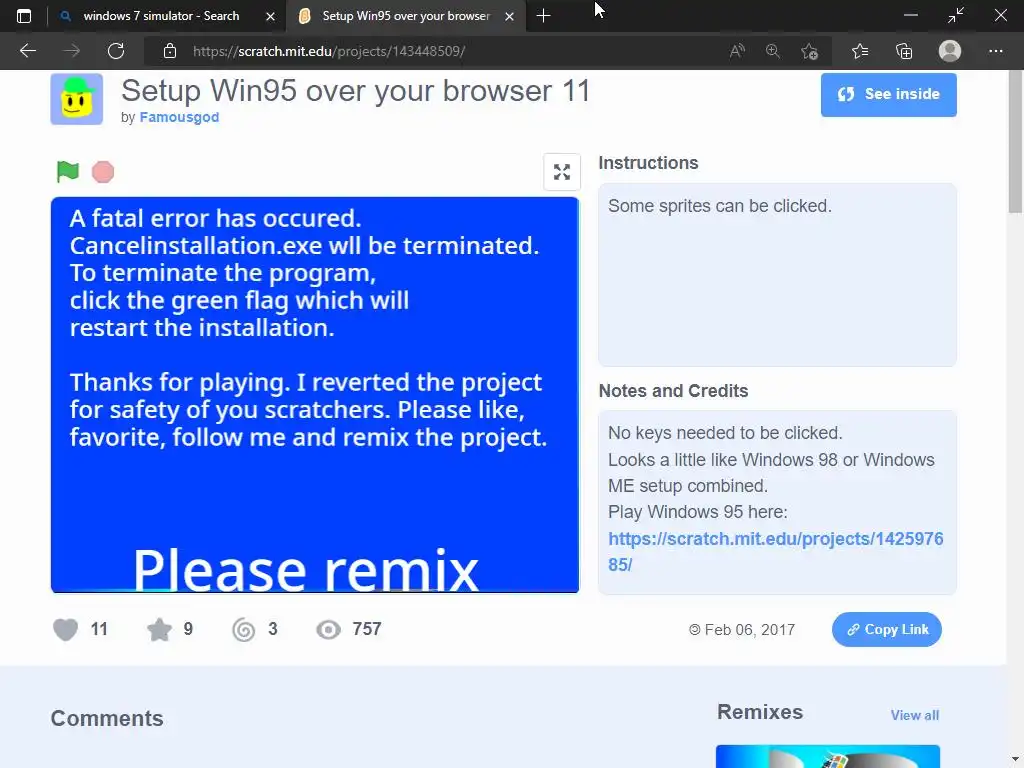The height and width of the screenshot is (768, 1024).
Task: Click the zoom magnifier icon in address bar
Action: click(773, 51)
